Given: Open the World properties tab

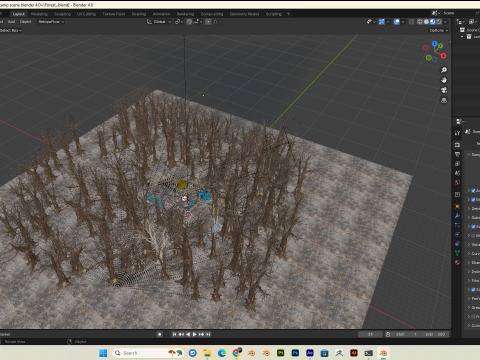Looking at the screenshot, I should (x=457, y=182).
